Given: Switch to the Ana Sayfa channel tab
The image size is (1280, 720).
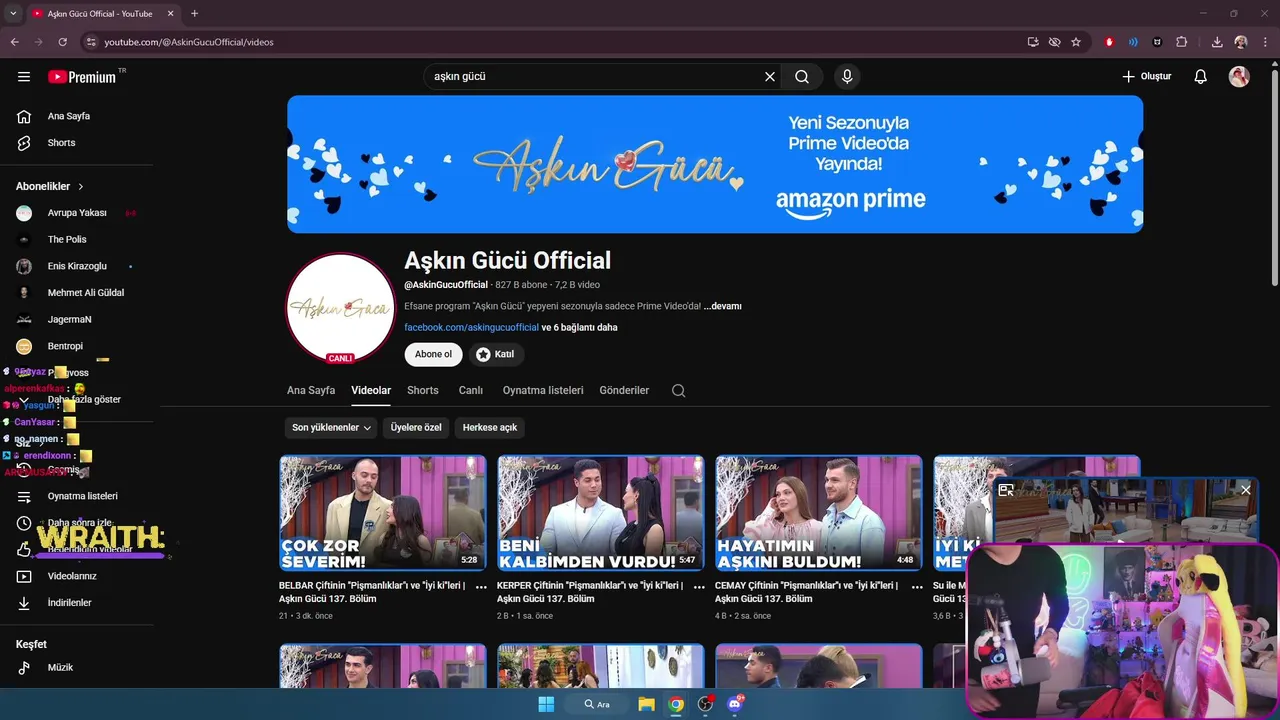Looking at the screenshot, I should (x=311, y=391).
